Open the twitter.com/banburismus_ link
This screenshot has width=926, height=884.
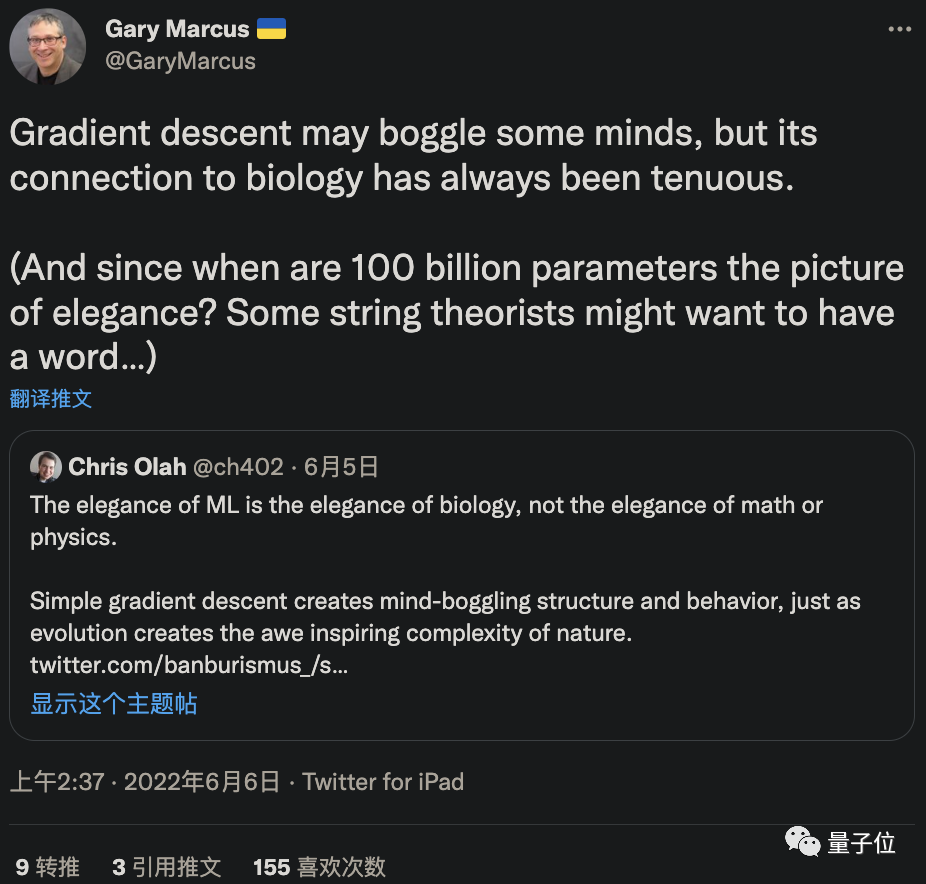coord(189,665)
